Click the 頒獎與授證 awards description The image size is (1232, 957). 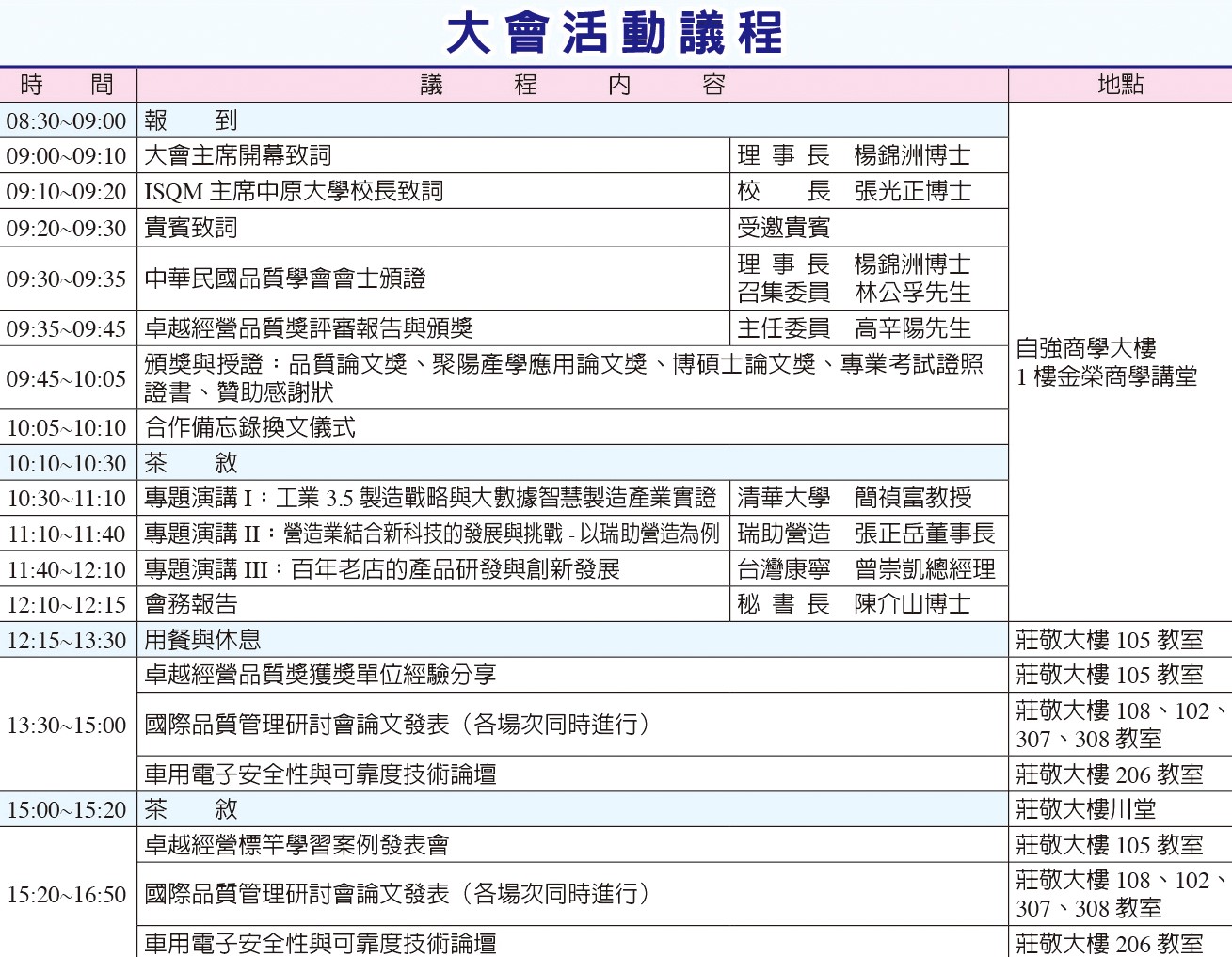[564, 378]
